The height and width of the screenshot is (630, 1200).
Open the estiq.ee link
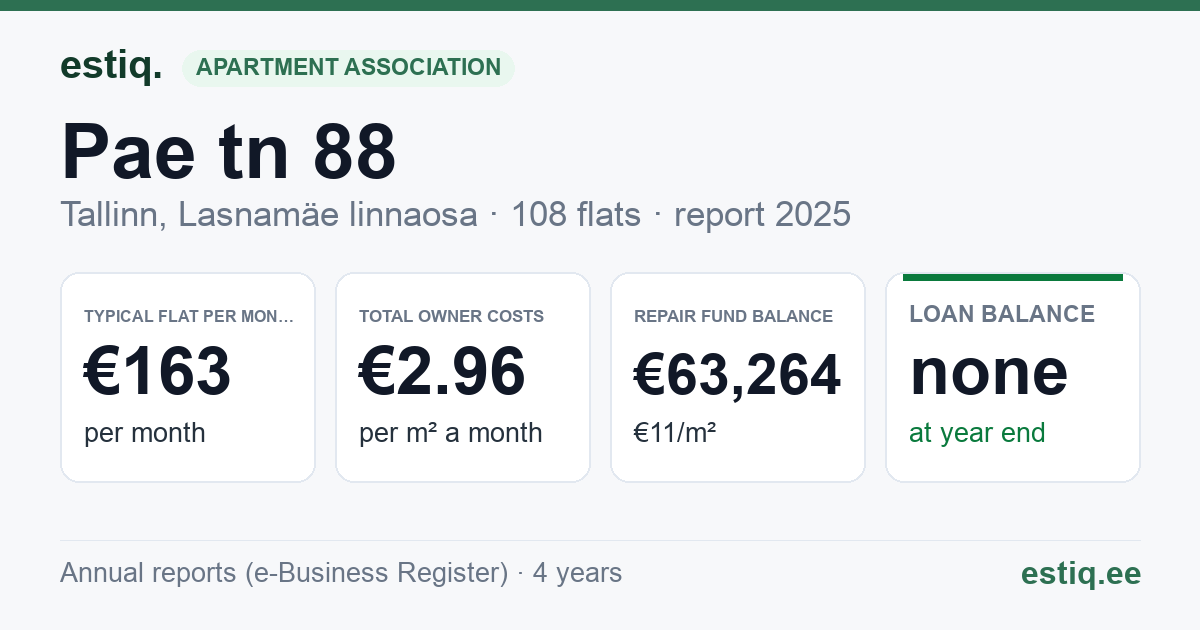1081,574
